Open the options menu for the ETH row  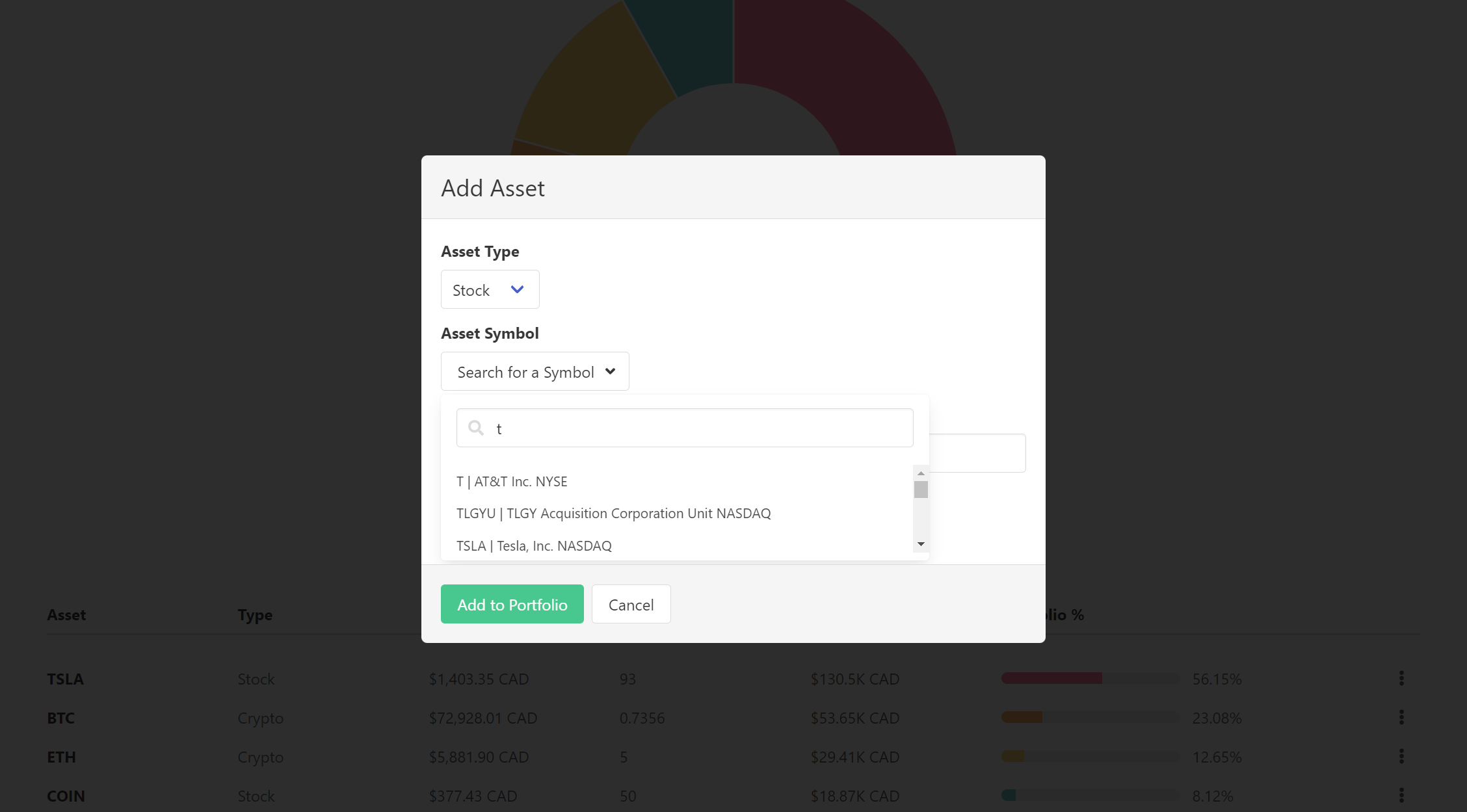pos(1400,756)
